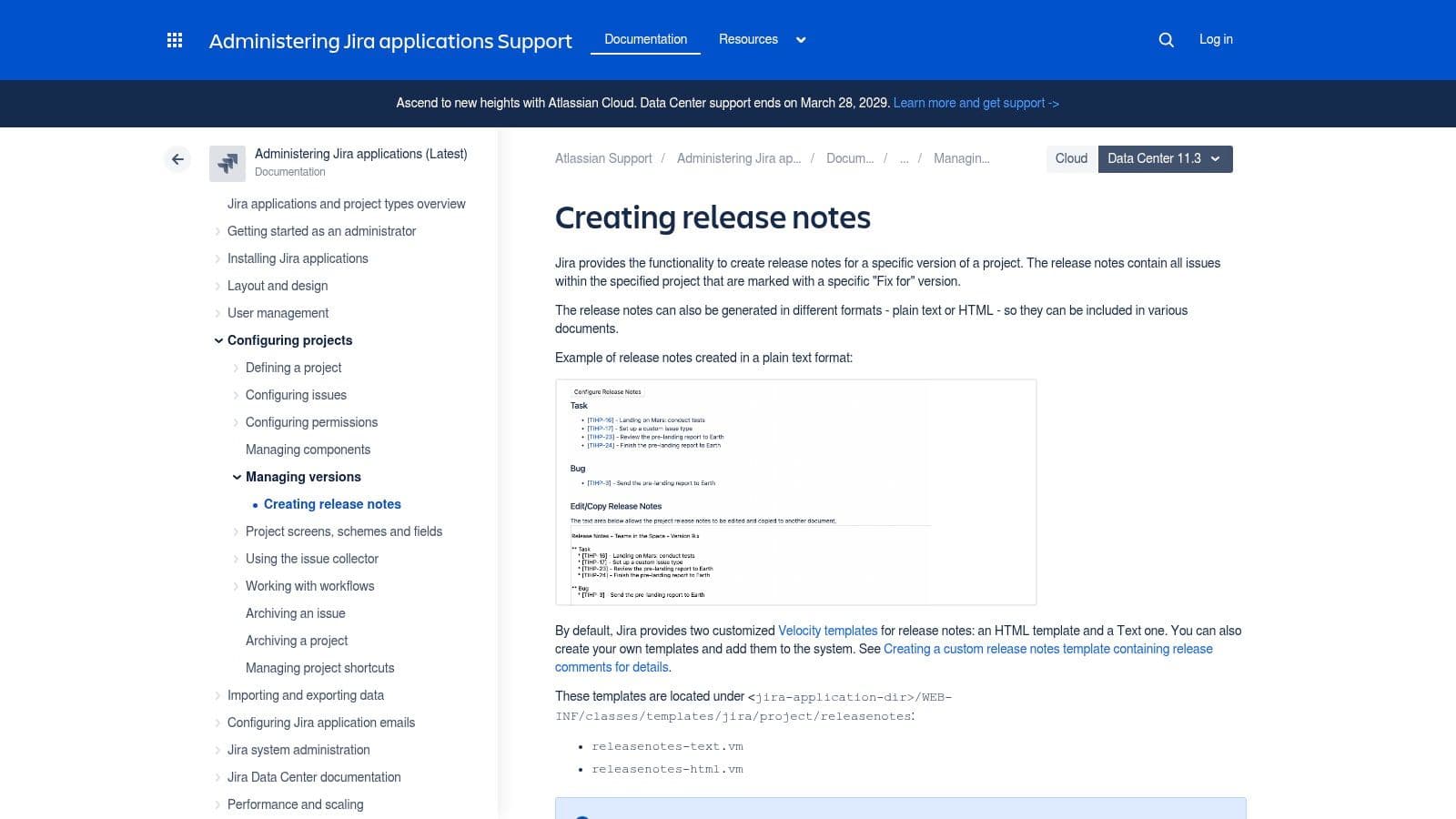The height and width of the screenshot is (819, 1456).
Task: Expand Performance and scaling
Action: click(218, 804)
